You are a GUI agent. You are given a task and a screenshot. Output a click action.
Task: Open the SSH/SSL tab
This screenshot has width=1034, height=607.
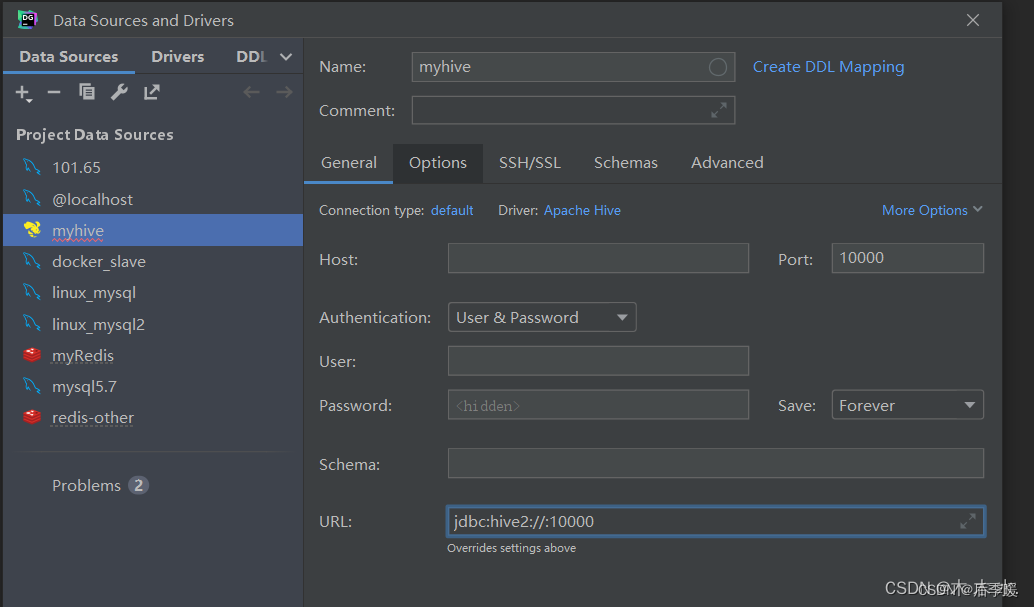tap(530, 162)
